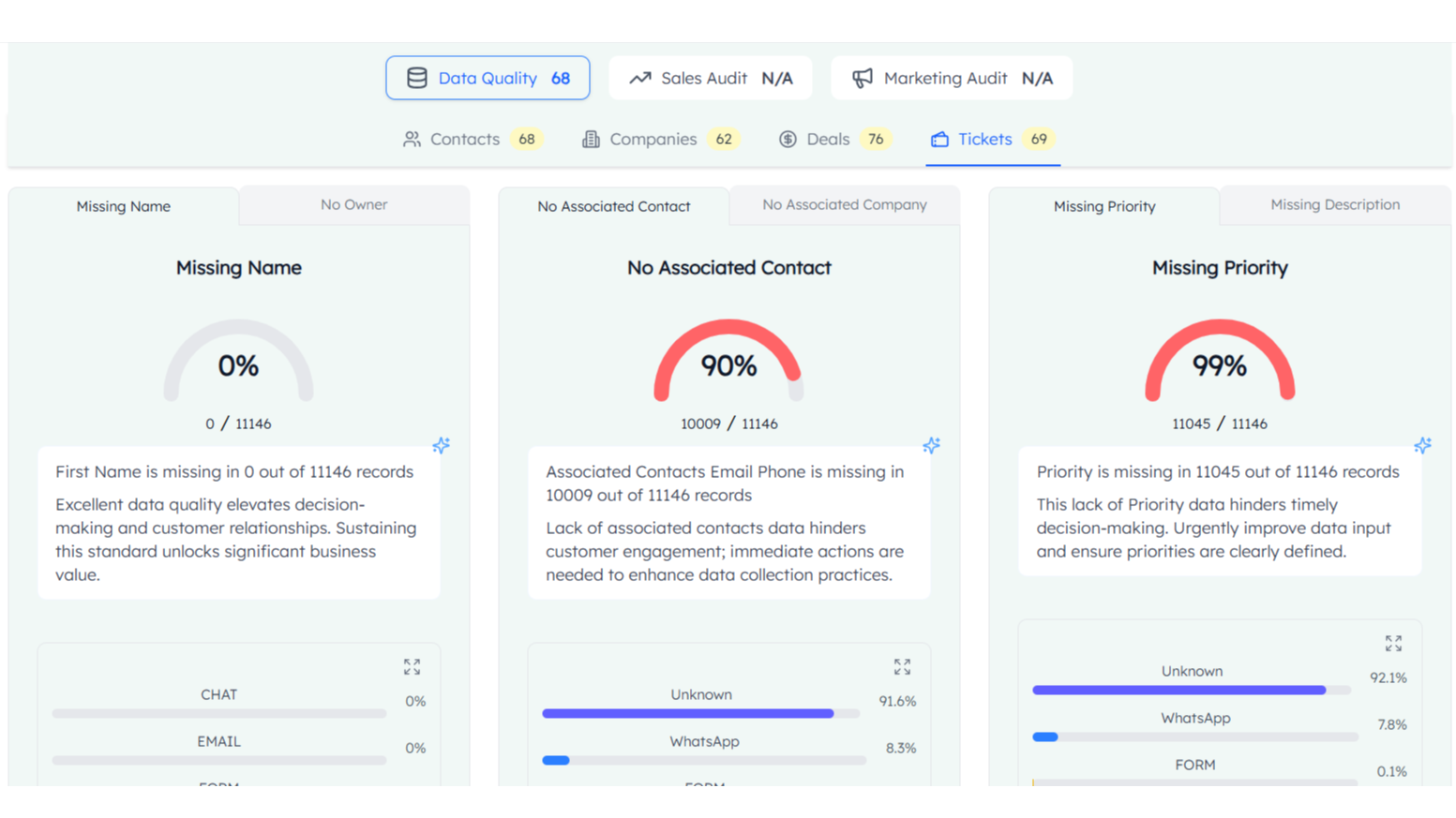
Task: Expand the No Associated Contact breakdown chart
Action: pos(902,666)
